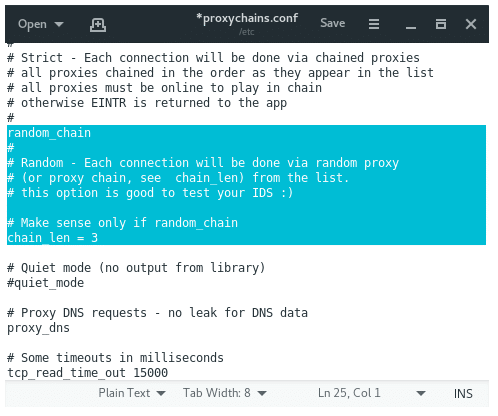Image resolution: width=498 pixels, height=416 pixels.
Task: Open the hamburger menu icon
Action: pyautogui.click(x=374, y=24)
